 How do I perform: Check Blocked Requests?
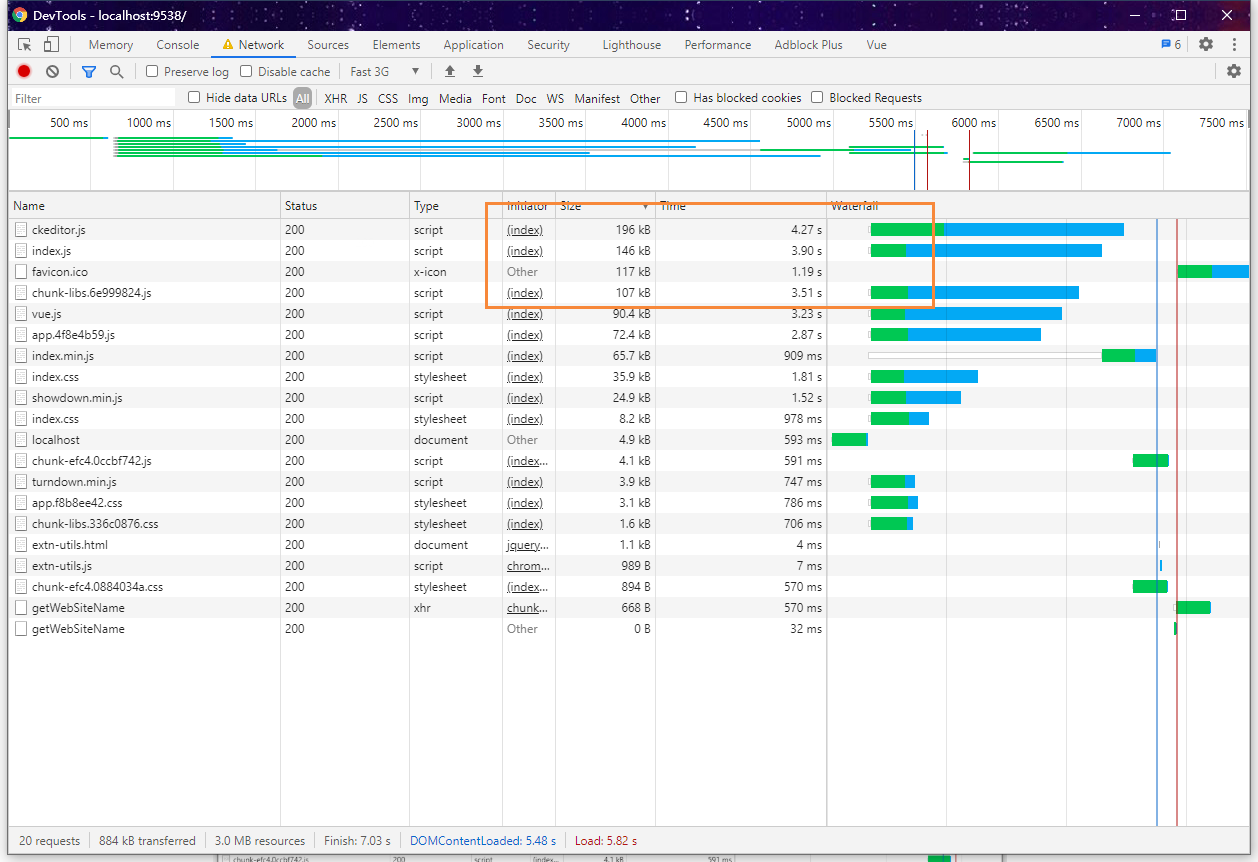[817, 97]
